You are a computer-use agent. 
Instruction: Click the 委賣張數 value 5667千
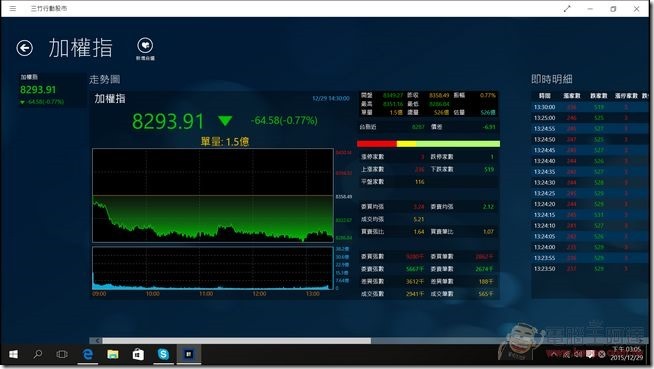415,269
